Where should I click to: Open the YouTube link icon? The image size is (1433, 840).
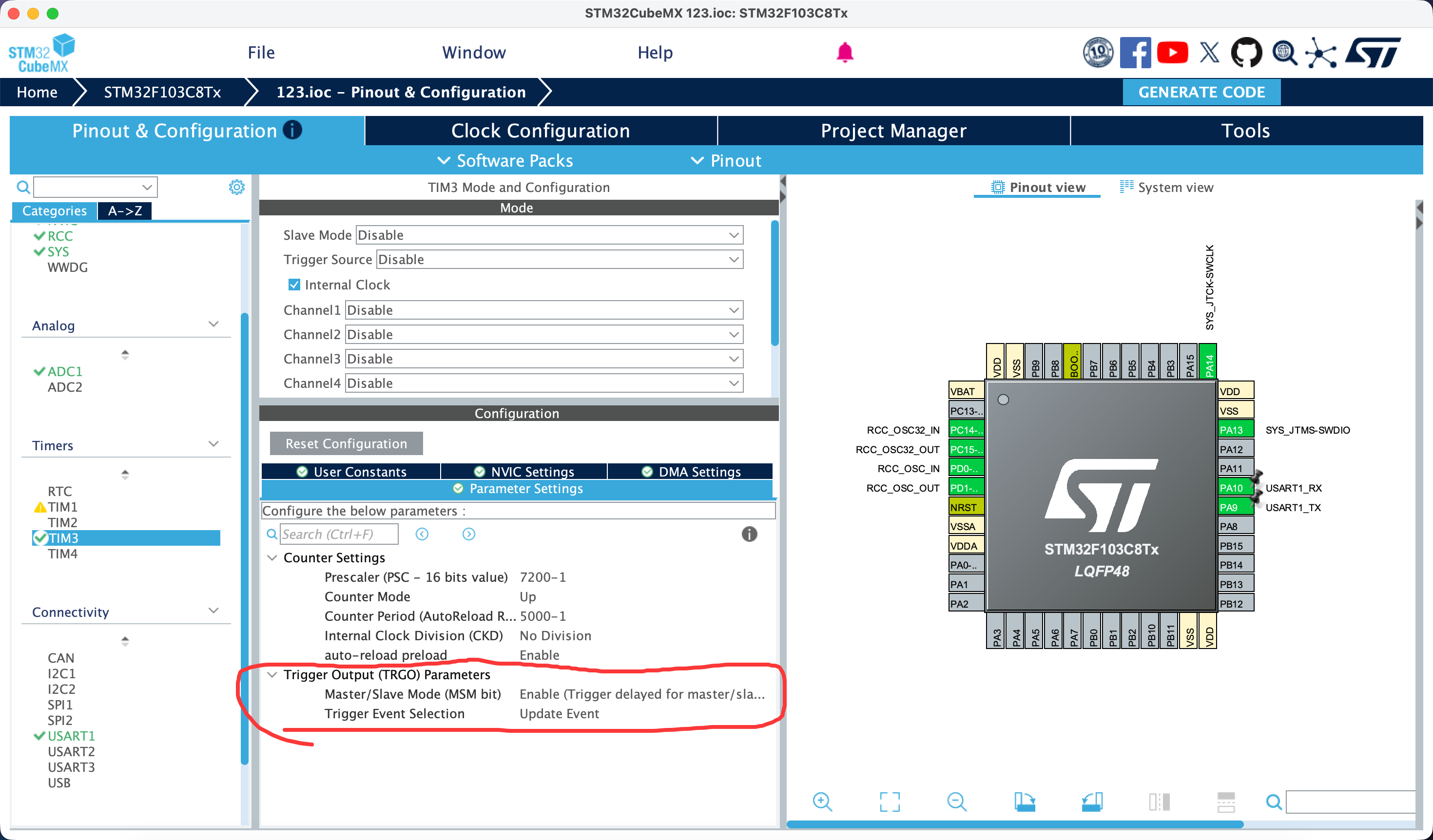point(1172,53)
